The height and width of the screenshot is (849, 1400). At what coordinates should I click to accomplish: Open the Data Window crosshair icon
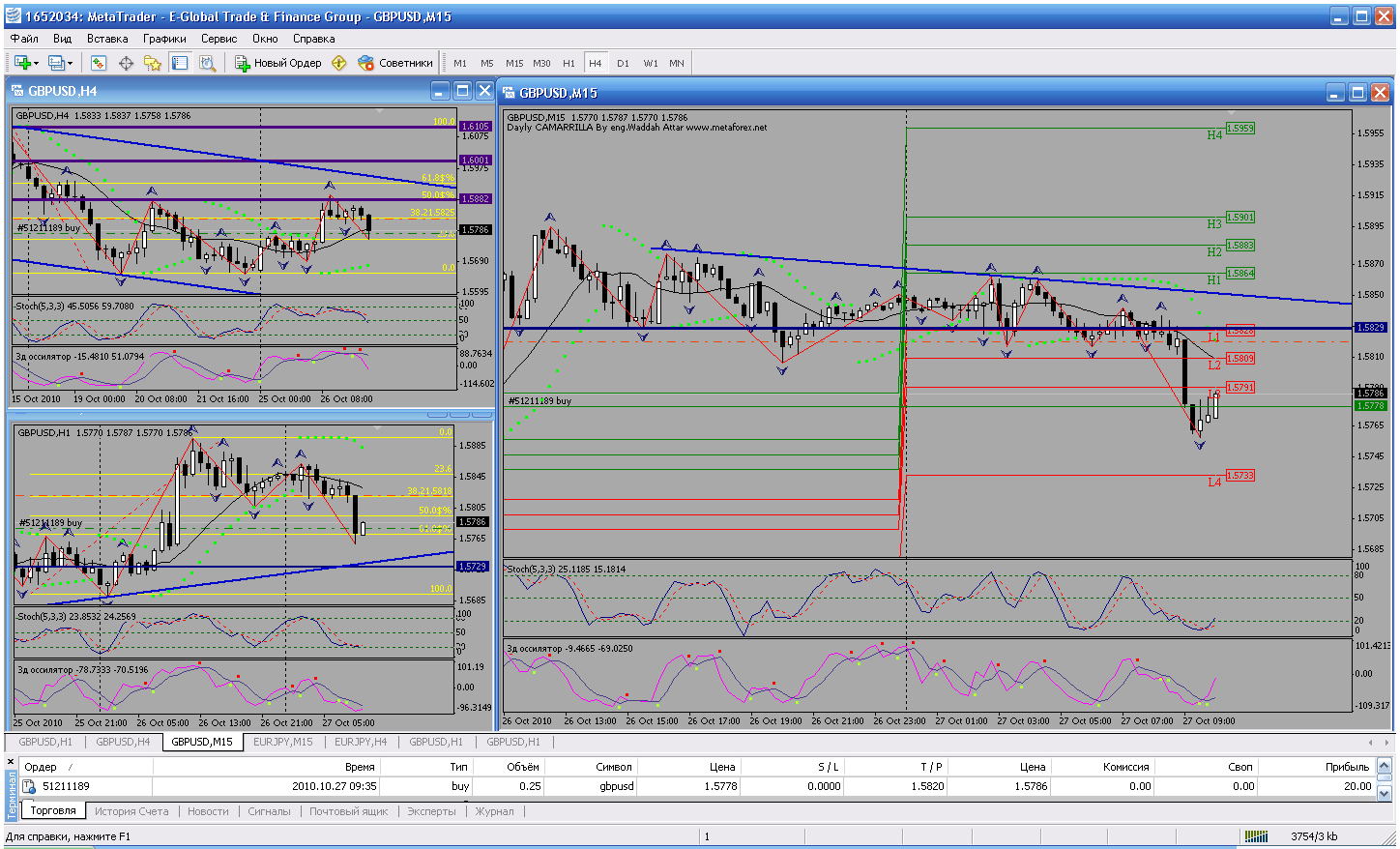(126, 63)
